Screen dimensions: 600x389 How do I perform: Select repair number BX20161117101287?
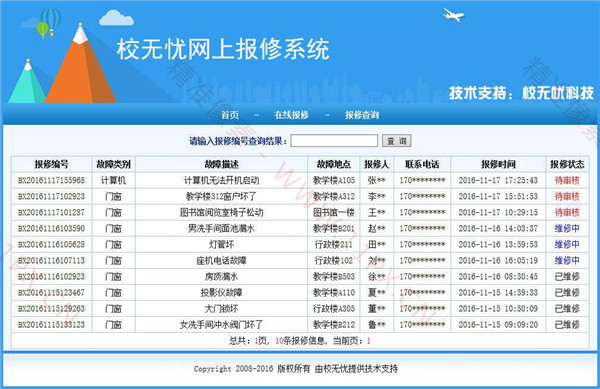pos(51,212)
